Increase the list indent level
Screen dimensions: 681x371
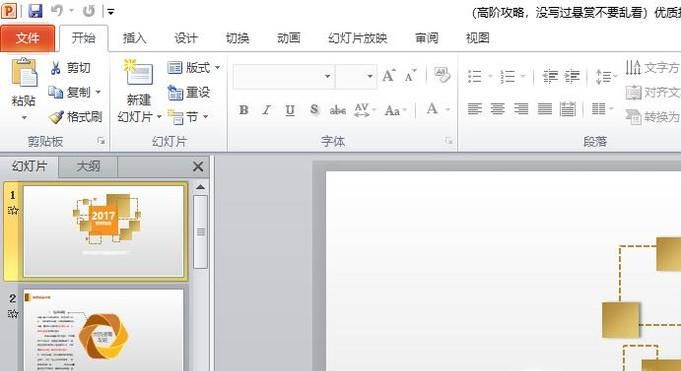tap(572, 76)
